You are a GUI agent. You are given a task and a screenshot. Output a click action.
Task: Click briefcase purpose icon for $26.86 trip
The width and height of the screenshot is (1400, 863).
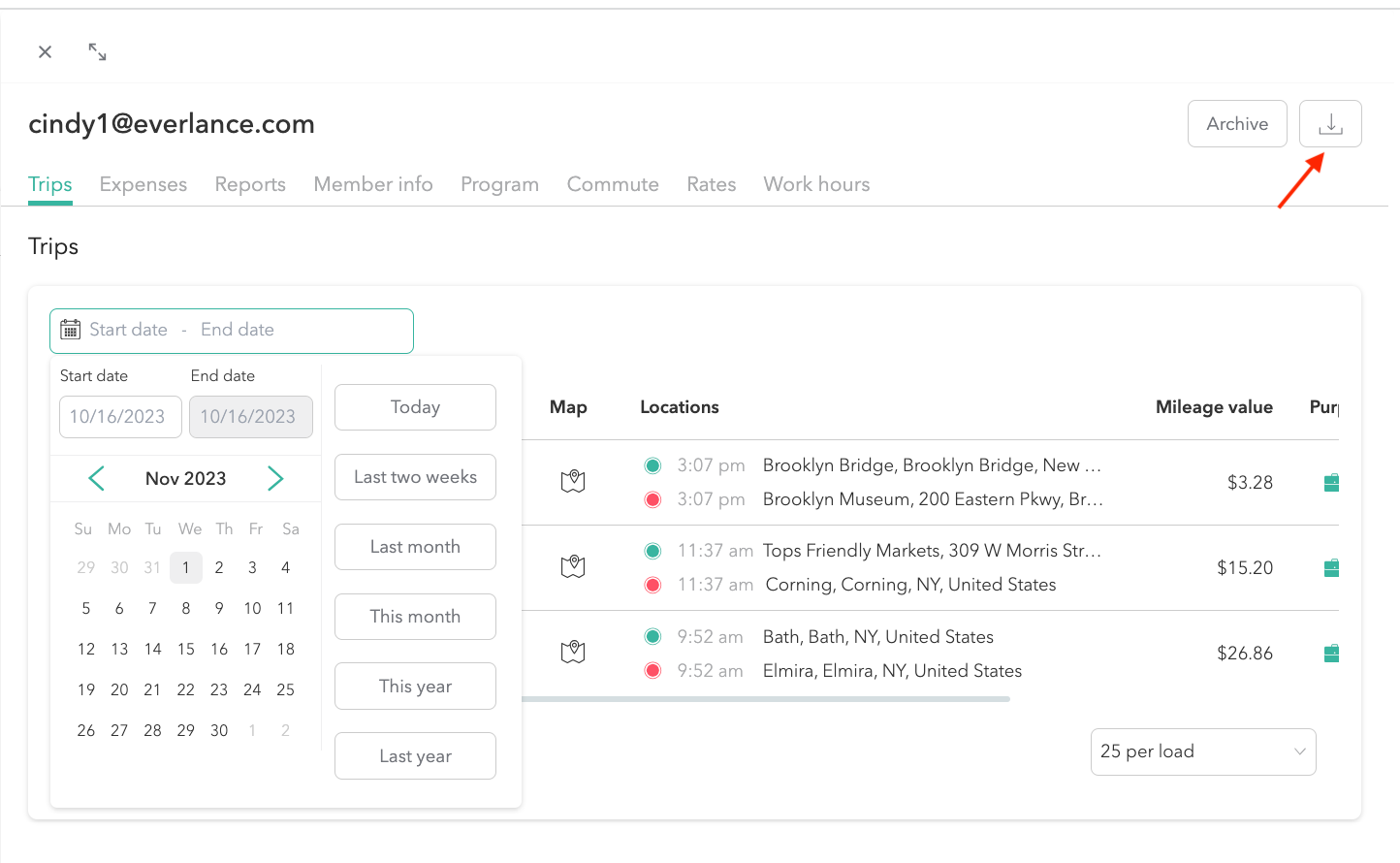[1331, 654]
